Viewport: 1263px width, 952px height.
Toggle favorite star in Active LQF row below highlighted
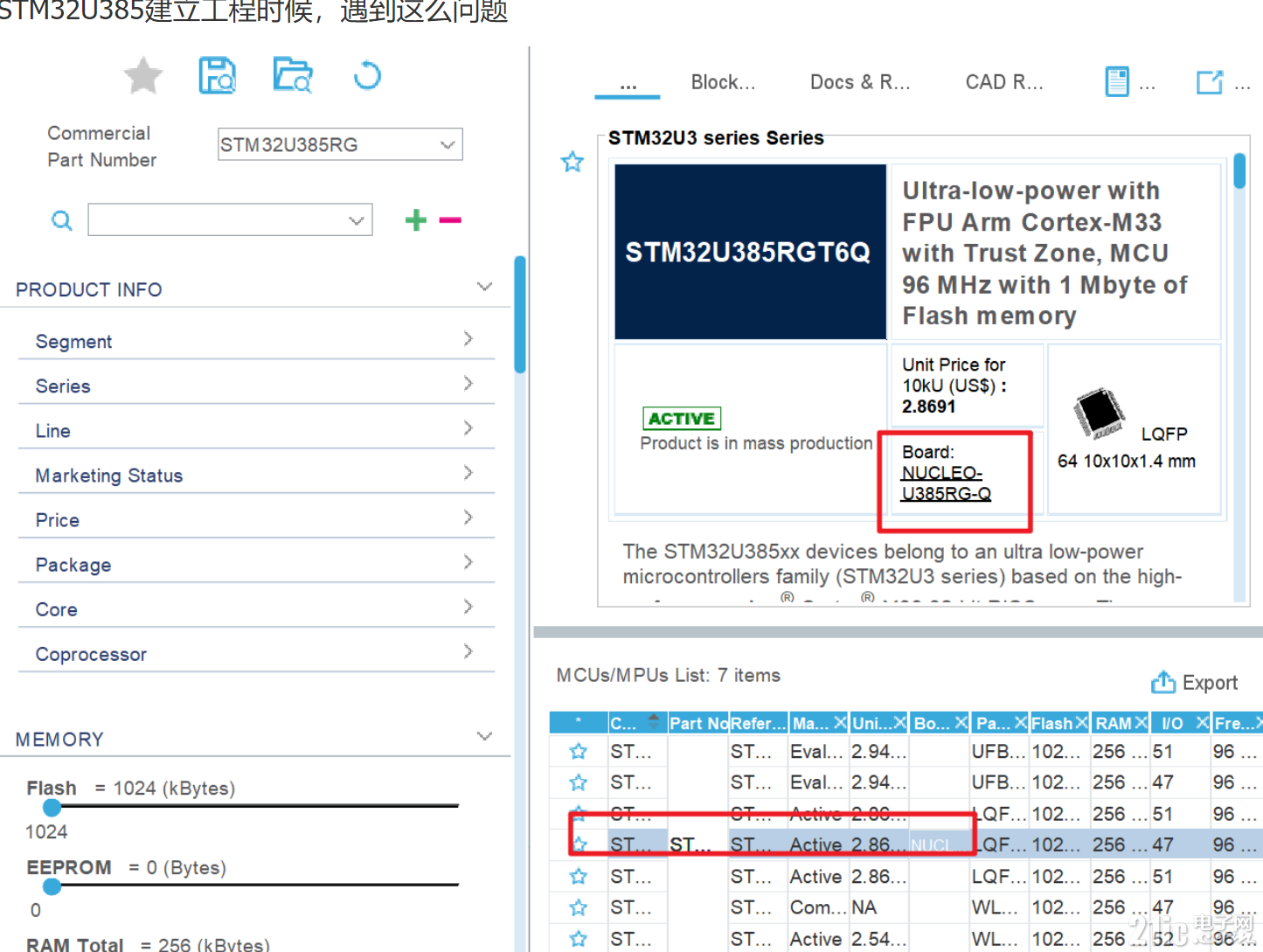coord(578,876)
